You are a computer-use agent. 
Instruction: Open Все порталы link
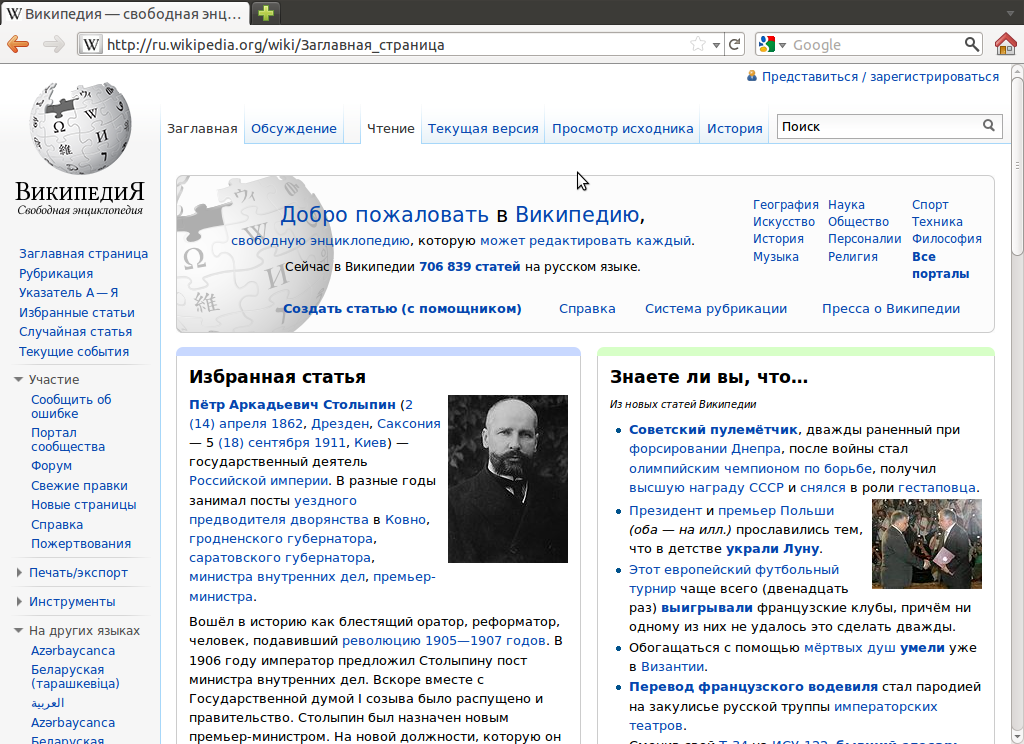(x=940, y=265)
